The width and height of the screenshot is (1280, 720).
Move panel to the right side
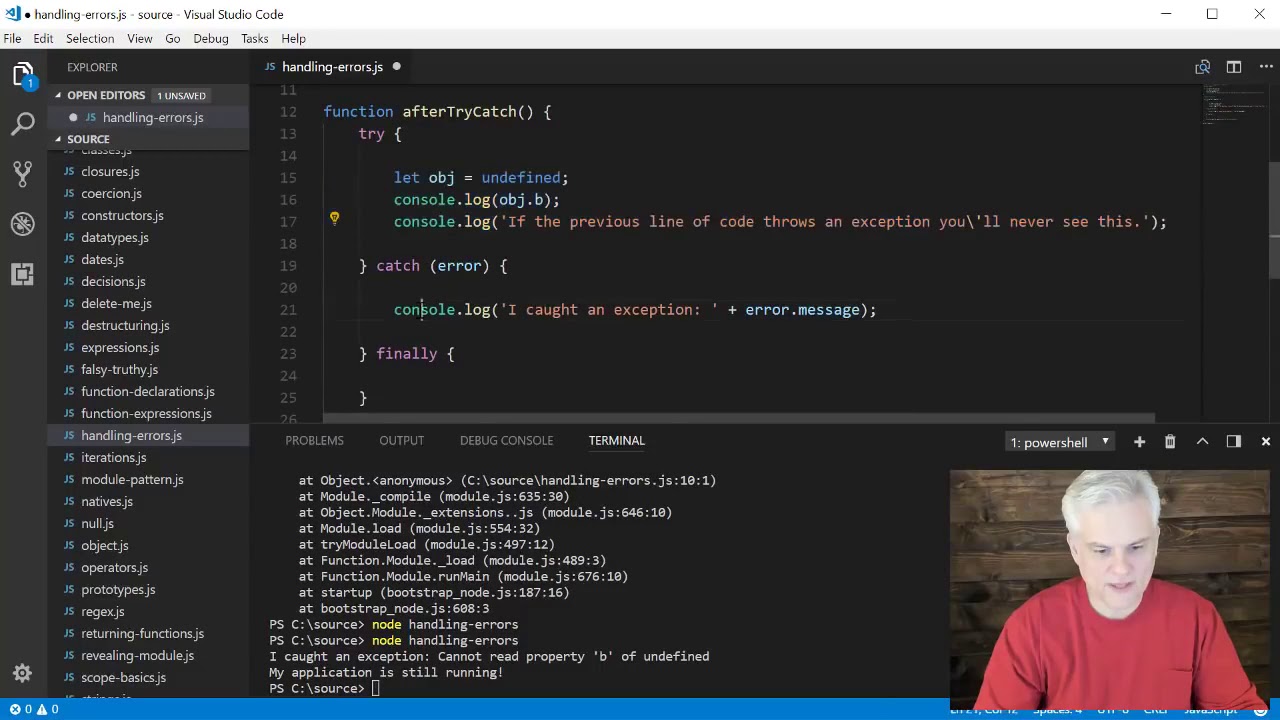click(x=1234, y=442)
